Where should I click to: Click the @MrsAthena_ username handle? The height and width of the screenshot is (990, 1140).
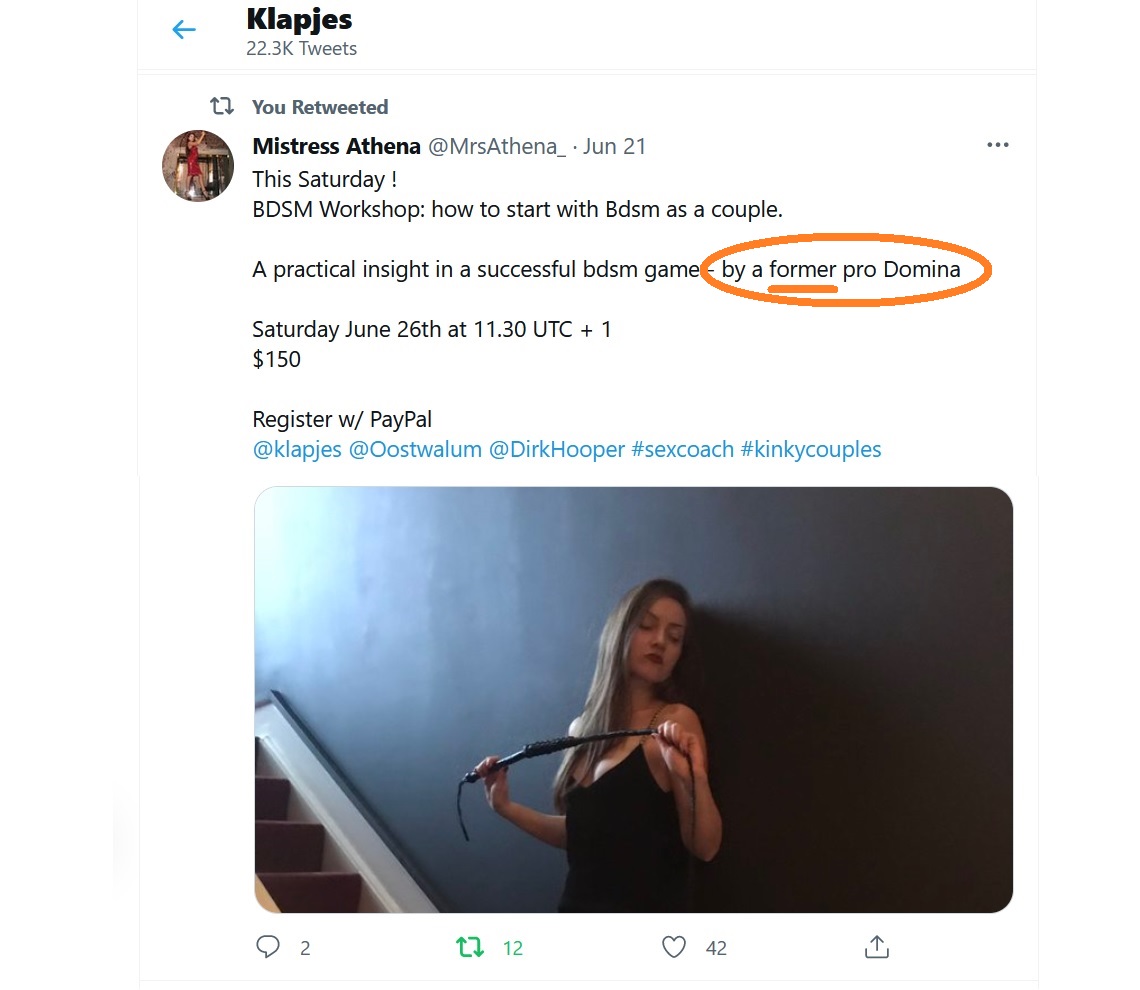(496, 146)
